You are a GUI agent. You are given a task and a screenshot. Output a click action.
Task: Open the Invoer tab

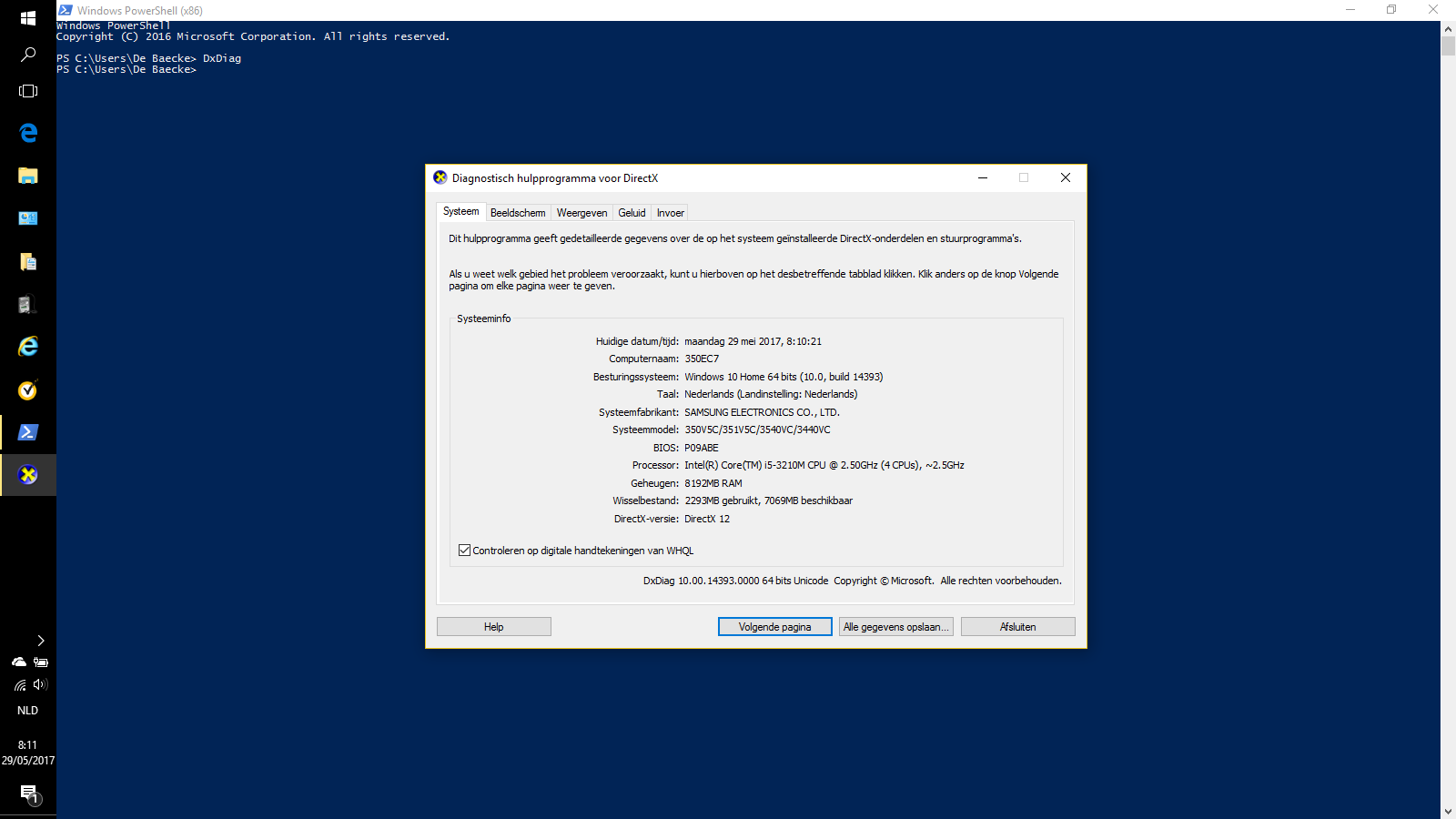click(x=671, y=213)
